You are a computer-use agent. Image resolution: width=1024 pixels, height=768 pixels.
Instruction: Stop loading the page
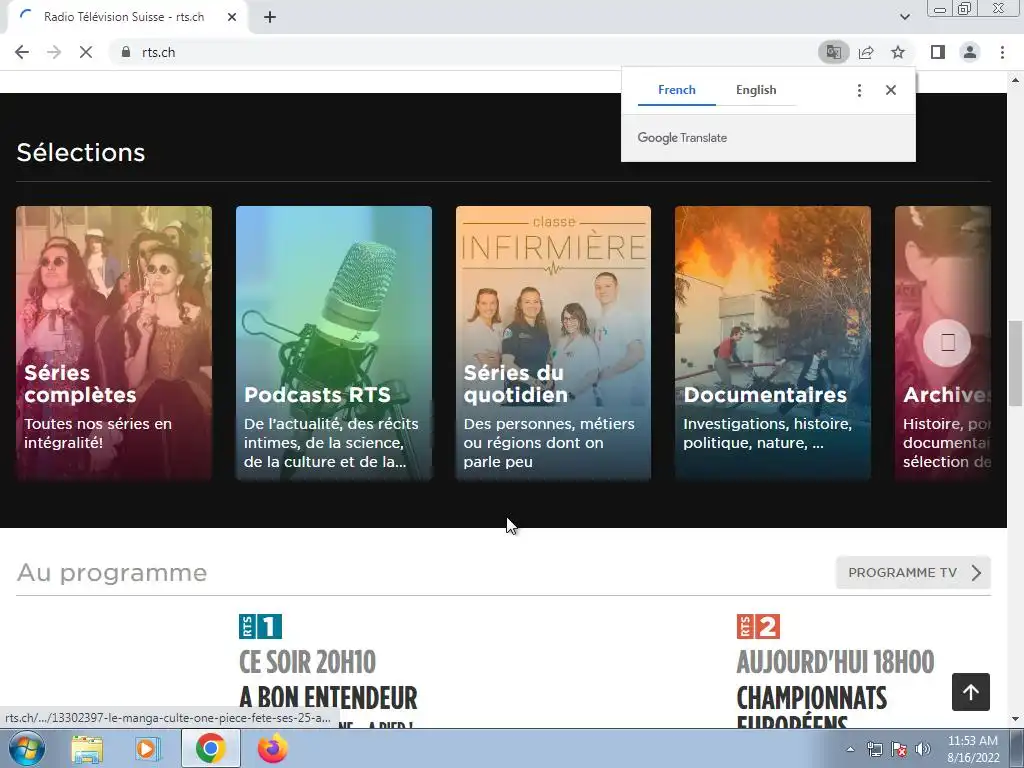pos(86,52)
